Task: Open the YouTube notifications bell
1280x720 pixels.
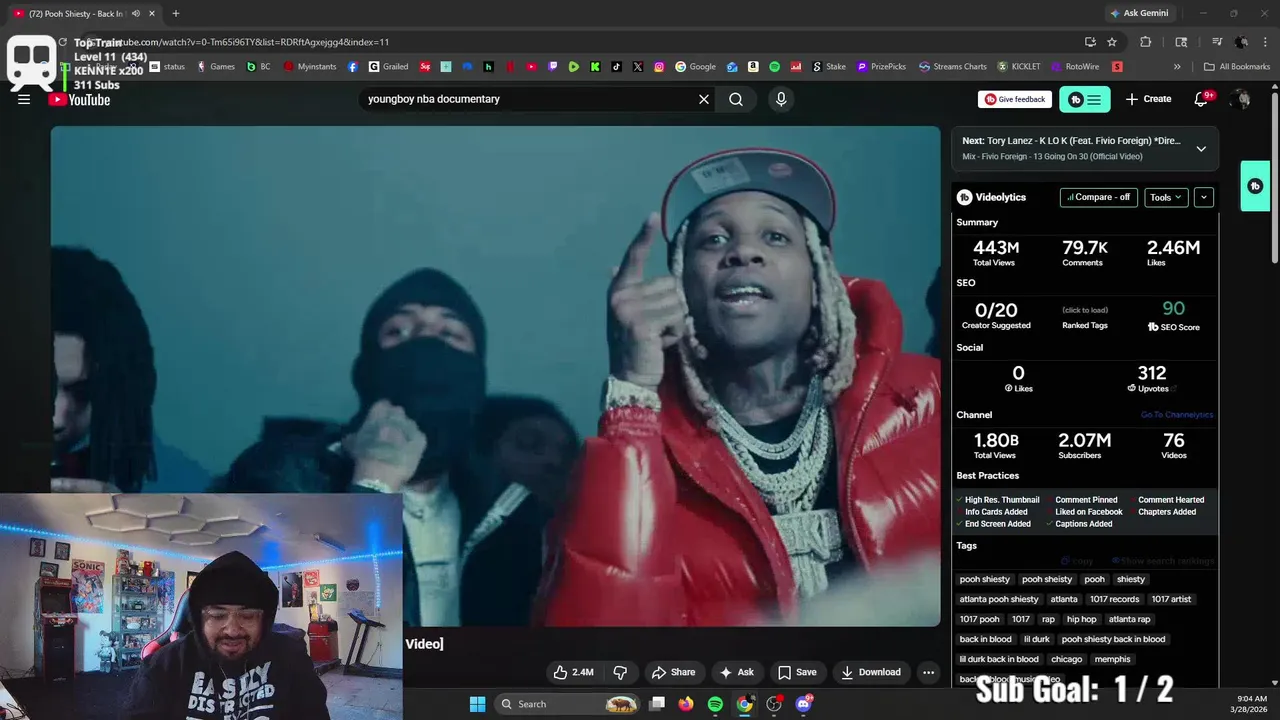Action: 1202,99
